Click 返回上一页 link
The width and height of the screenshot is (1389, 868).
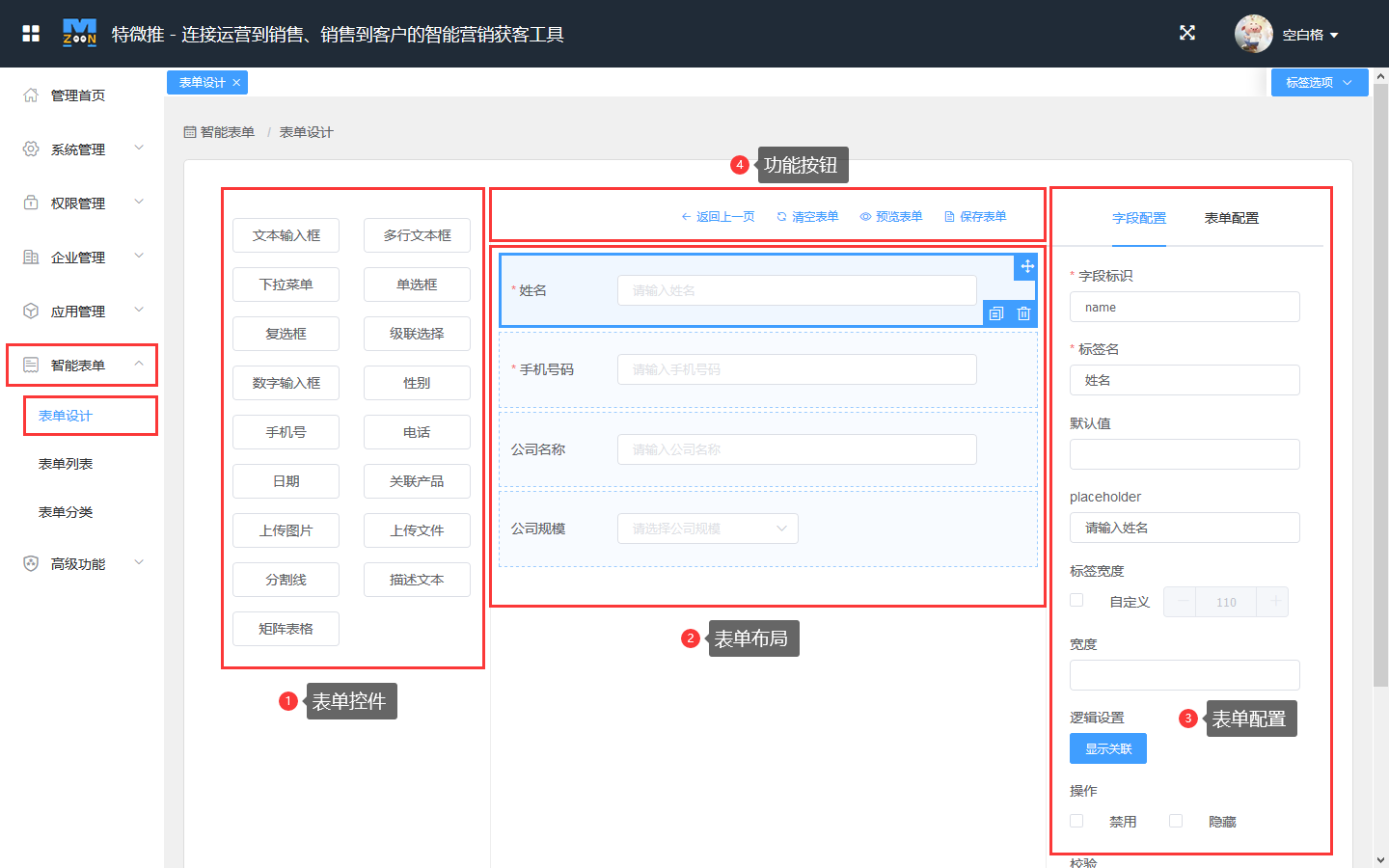pos(718,217)
